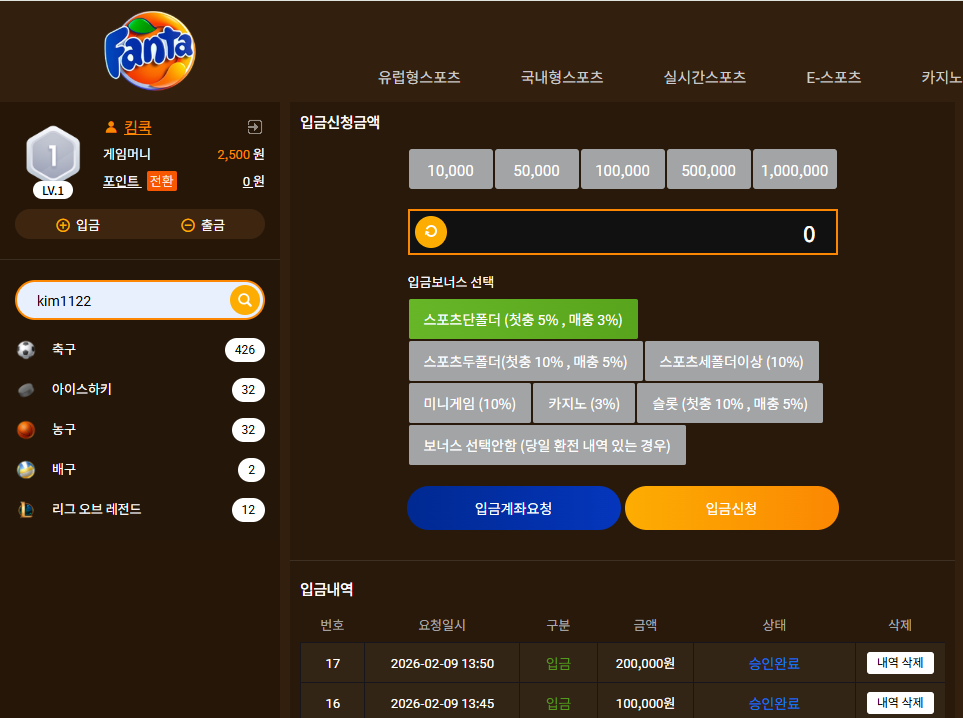
Task: Choose 보너스 선택안함 option
Action: pos(547,445)
